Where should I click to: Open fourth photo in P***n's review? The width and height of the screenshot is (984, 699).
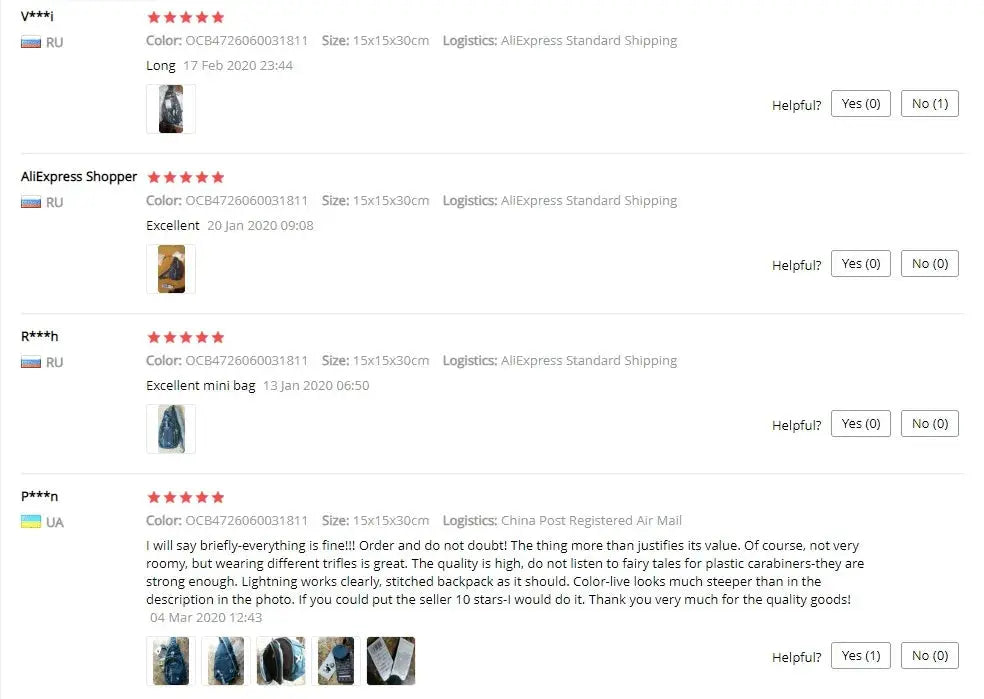tap(336, 661)
